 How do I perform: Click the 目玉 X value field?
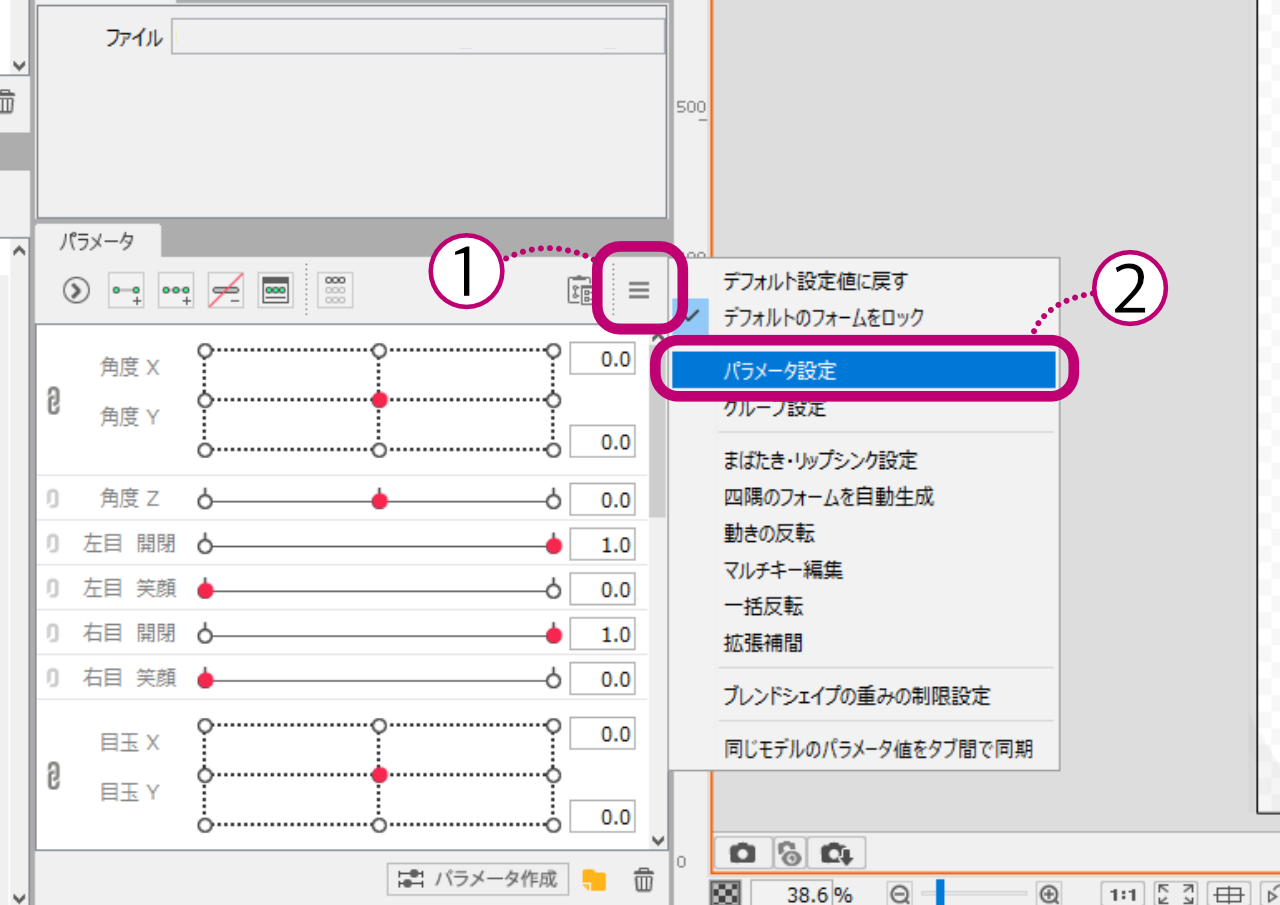(x=602, y=734)
